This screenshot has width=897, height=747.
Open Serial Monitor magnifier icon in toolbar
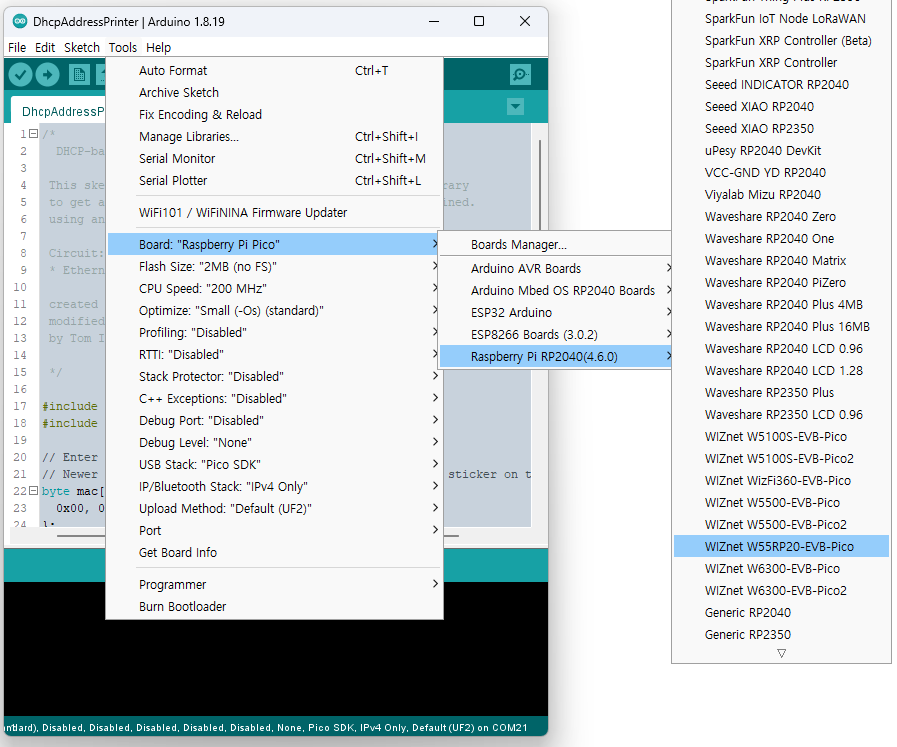coord(520,74)
